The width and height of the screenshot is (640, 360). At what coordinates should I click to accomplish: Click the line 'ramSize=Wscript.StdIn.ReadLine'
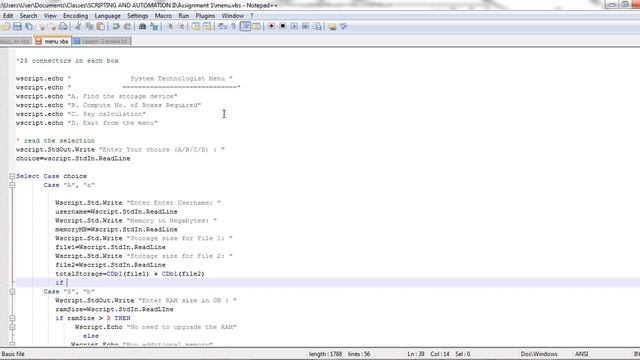coord(114,309)
